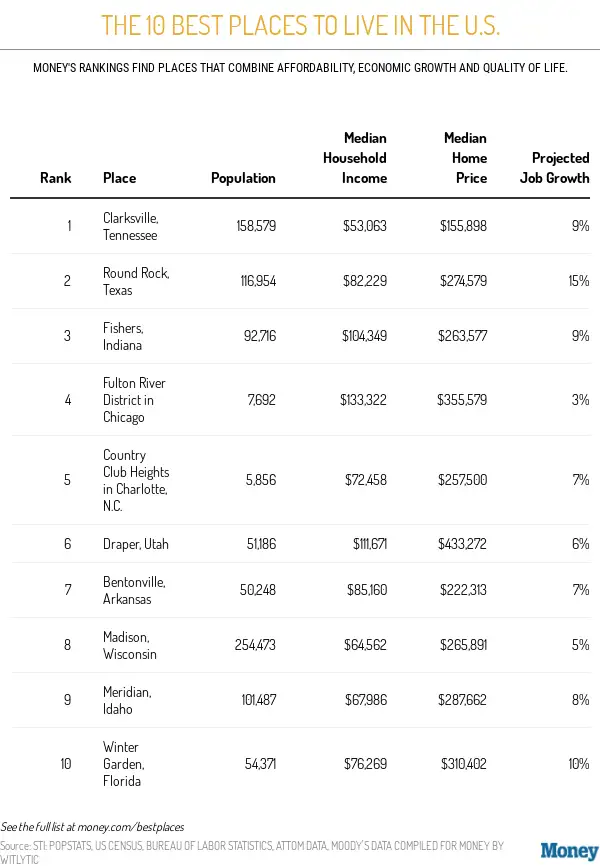The image size is (600, 867).
Task: Select the Projected Job Growth header
Action: (560, 168)
